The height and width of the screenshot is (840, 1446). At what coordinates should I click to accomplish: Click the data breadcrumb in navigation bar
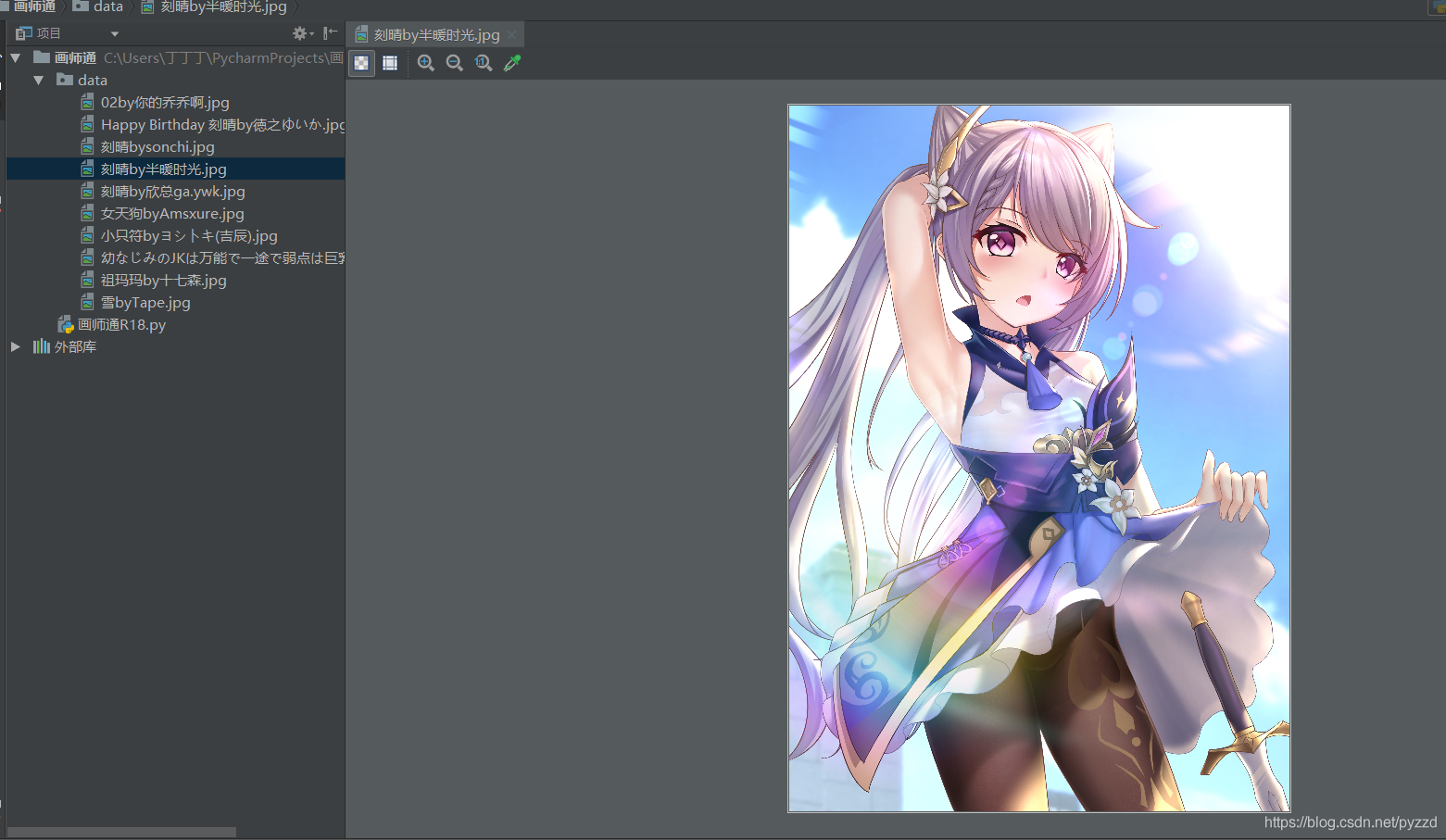click(x=98, y=6)
